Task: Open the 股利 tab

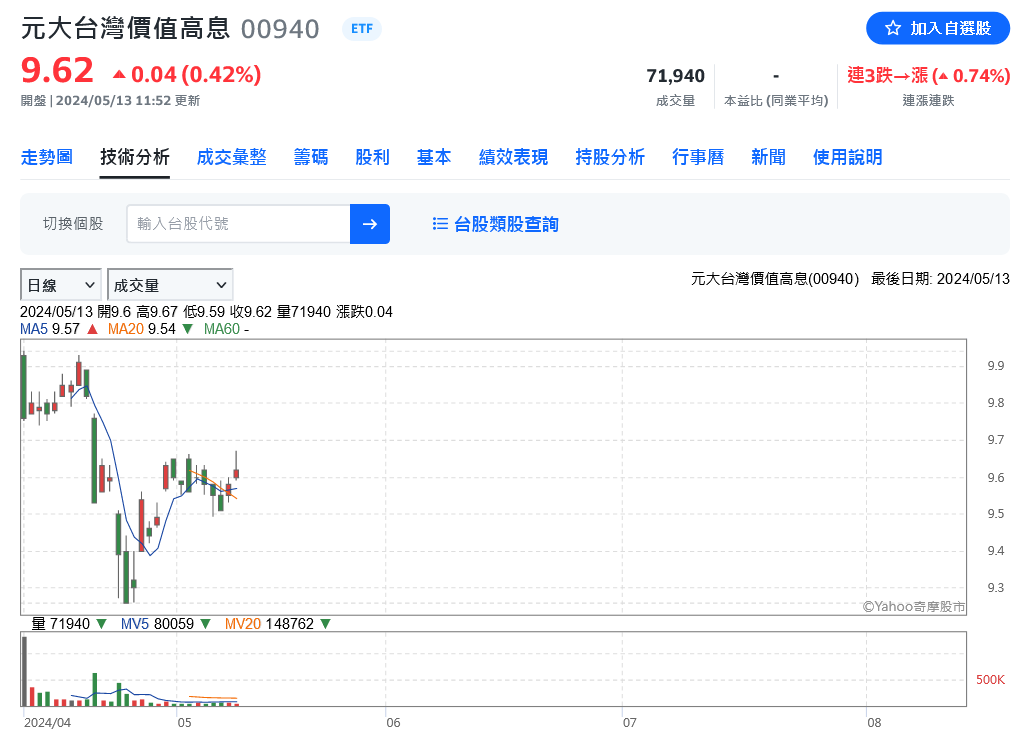Action: point(372,157)
